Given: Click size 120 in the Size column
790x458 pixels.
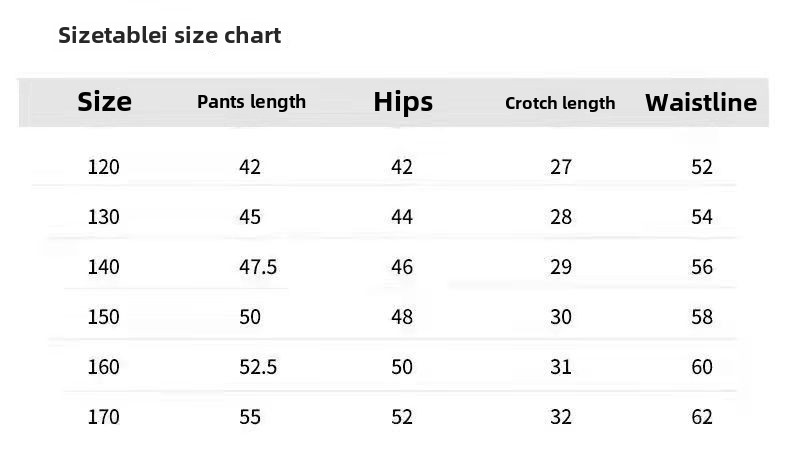Looking at the screenshot, I should coord(104,167).
